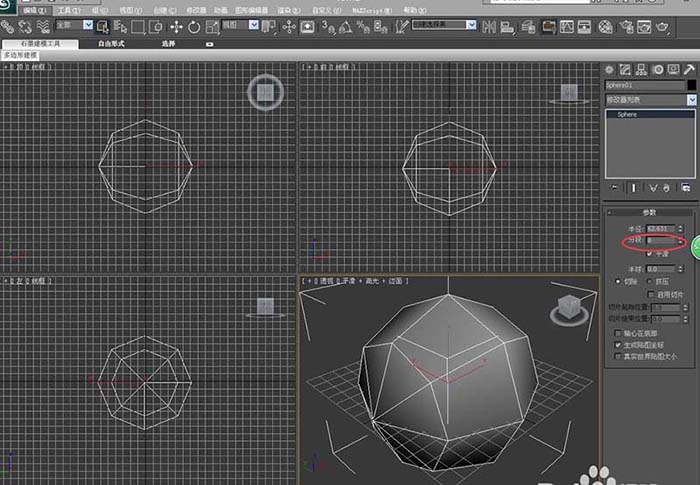700x485 pixels.
Task: Open the Schematic View
Action: pos(584,27)
